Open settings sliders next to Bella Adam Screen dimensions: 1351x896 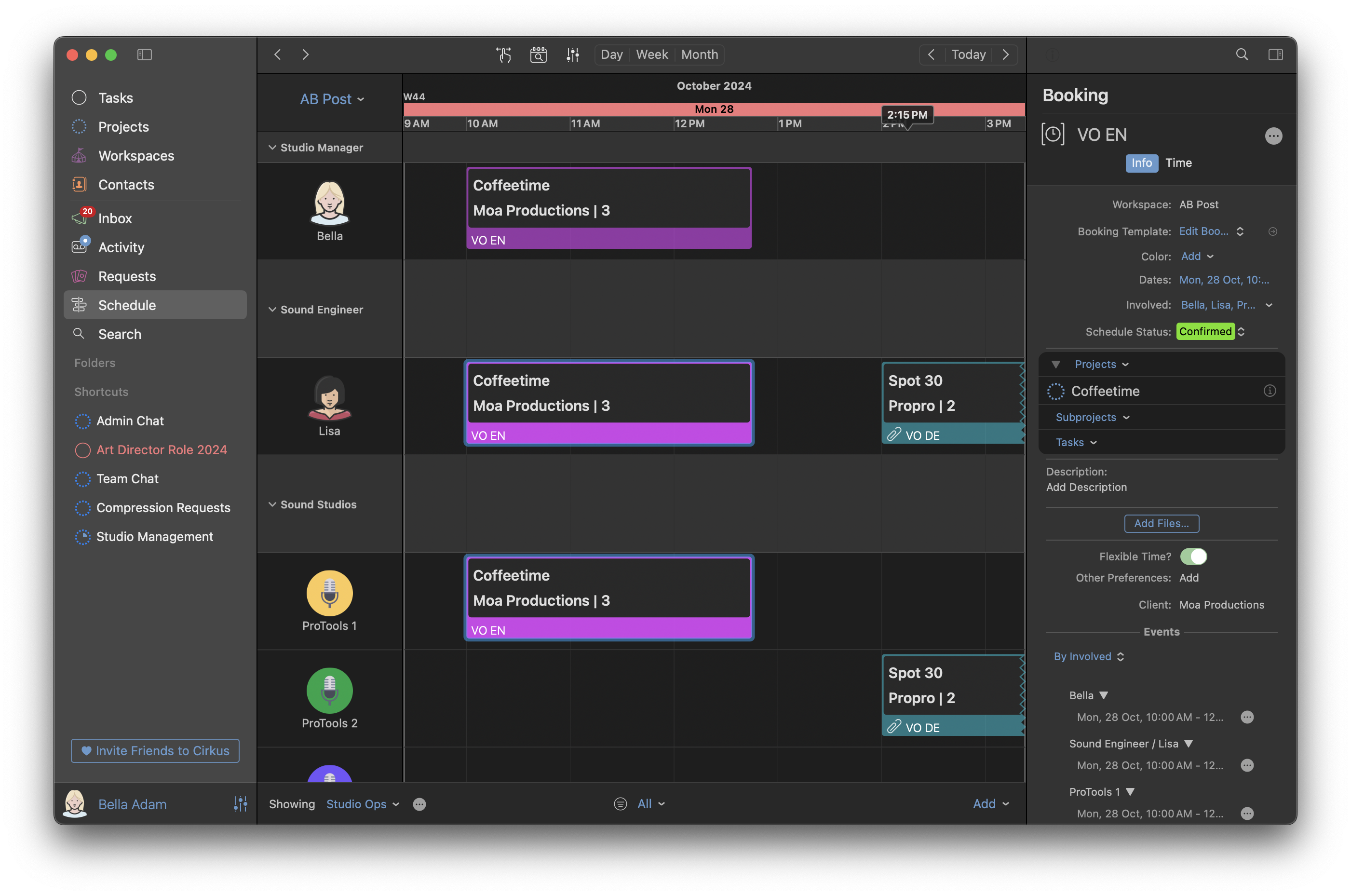click(241, 804)
